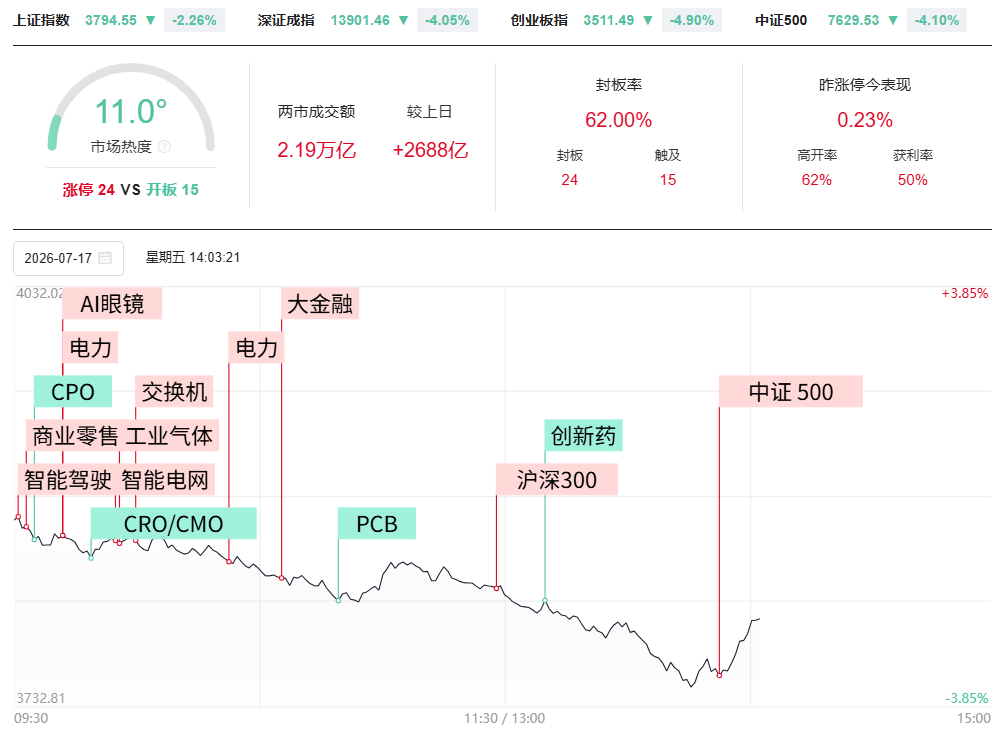Click the down arrow next to 上证指数 3794.55
The height and width of the screenshot is (735, 1008).
tap(150, 21)
